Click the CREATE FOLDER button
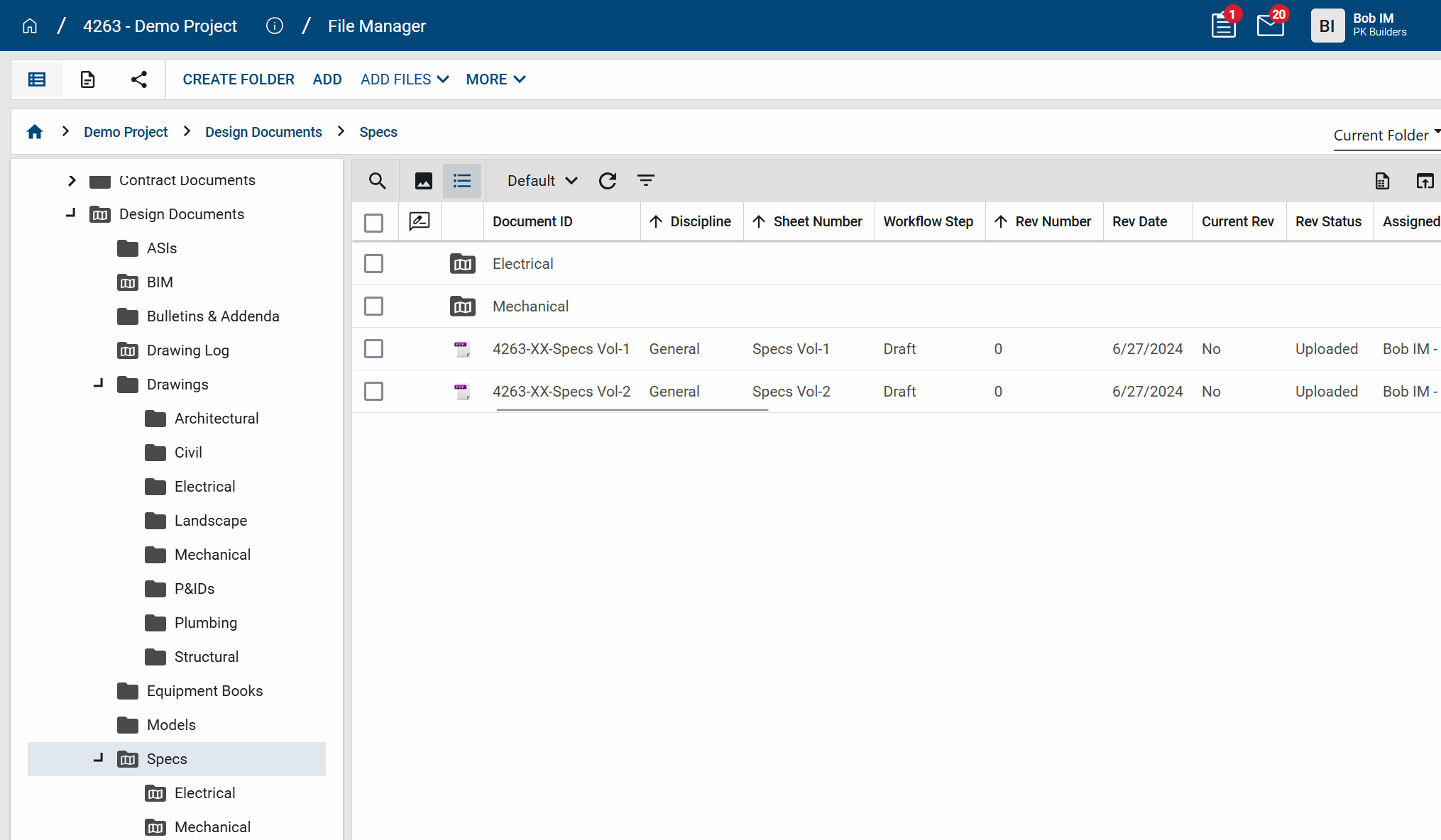This screenshot has width=1441, height=840. [x=239, y=79]
